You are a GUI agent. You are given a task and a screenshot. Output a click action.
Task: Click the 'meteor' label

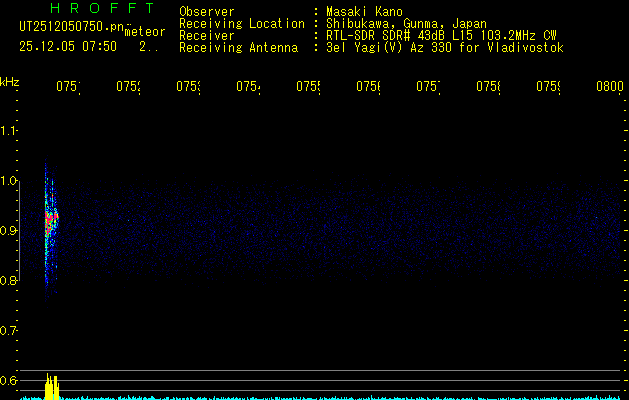[145, 32]
